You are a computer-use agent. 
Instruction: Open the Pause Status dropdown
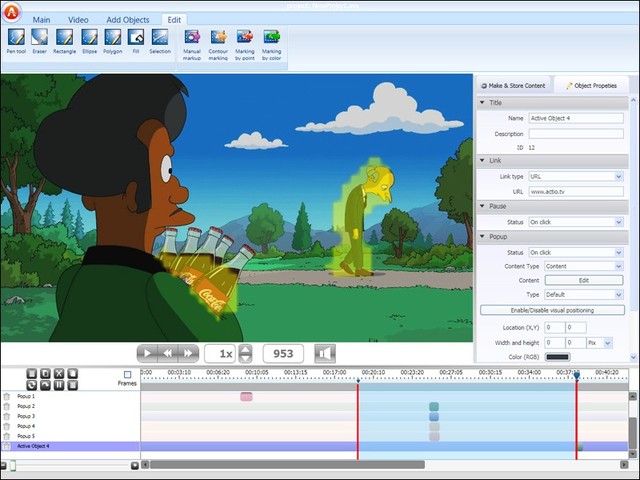click(x=618, y=222)
